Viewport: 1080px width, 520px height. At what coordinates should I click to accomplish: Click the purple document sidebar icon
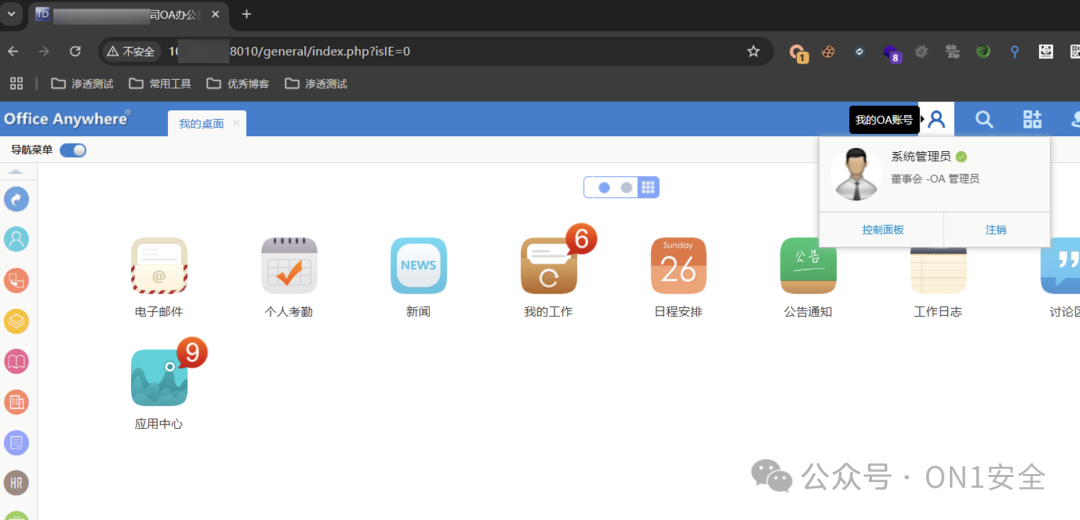(x=17, y=442)
